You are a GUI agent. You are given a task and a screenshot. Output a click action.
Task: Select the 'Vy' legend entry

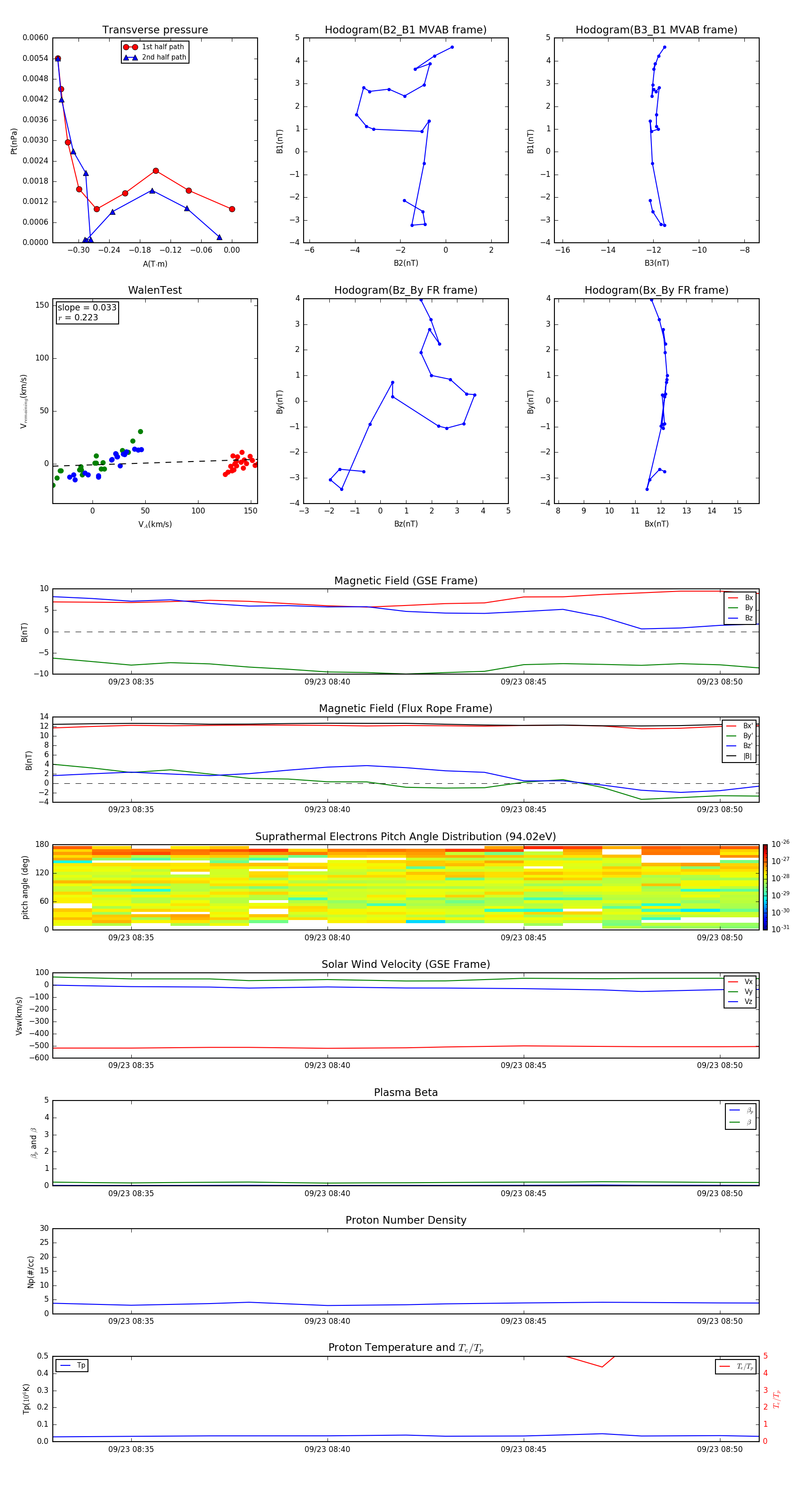740,991
